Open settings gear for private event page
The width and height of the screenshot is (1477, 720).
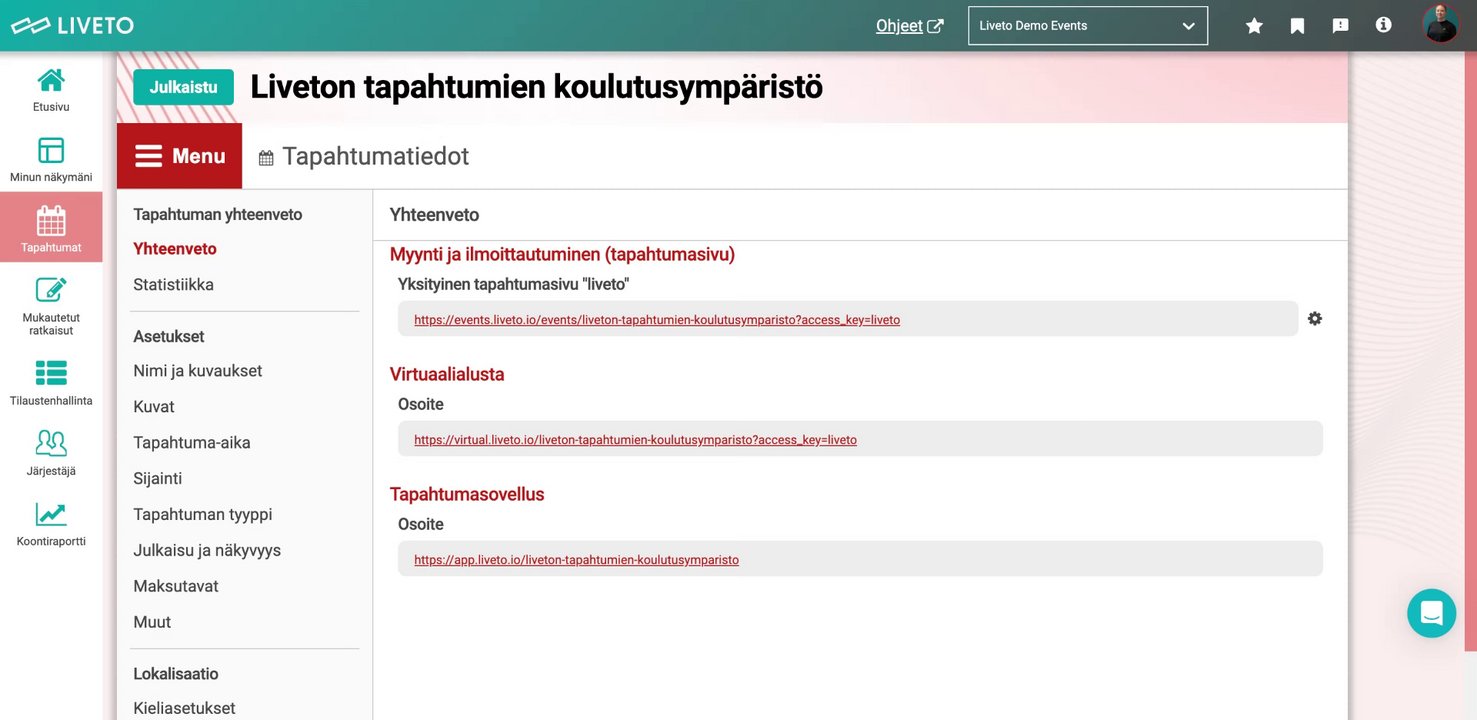click(x=1315, y=318)
